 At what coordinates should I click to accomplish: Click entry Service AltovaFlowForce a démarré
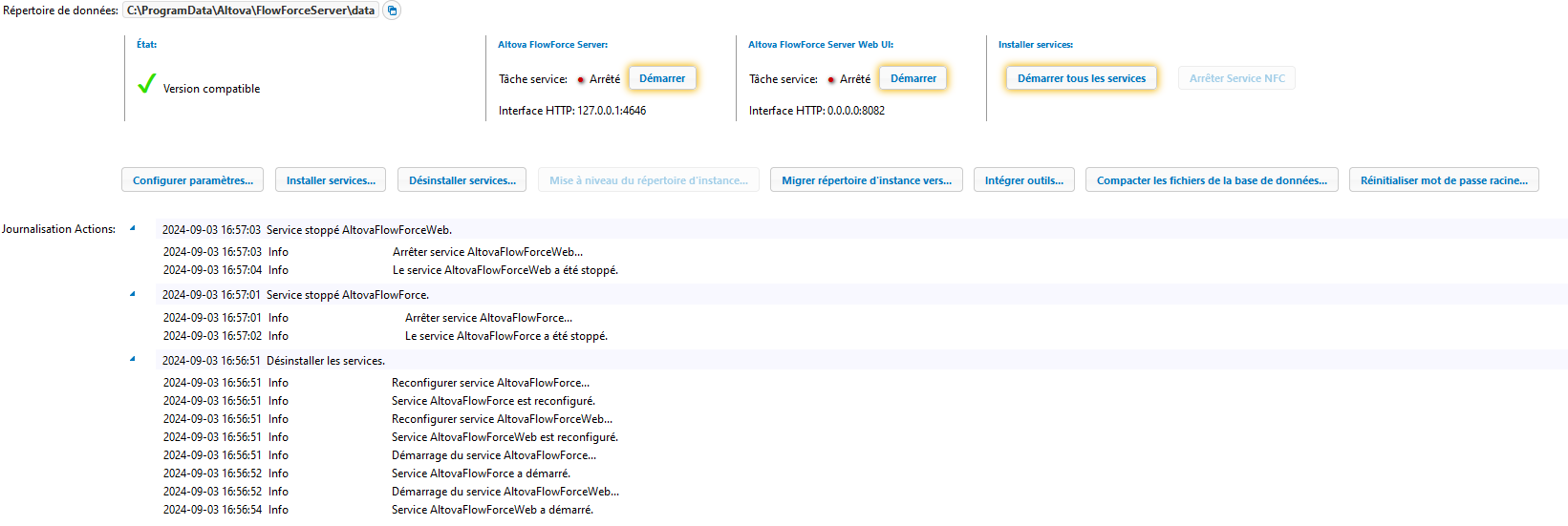click(x=481, y=473)
